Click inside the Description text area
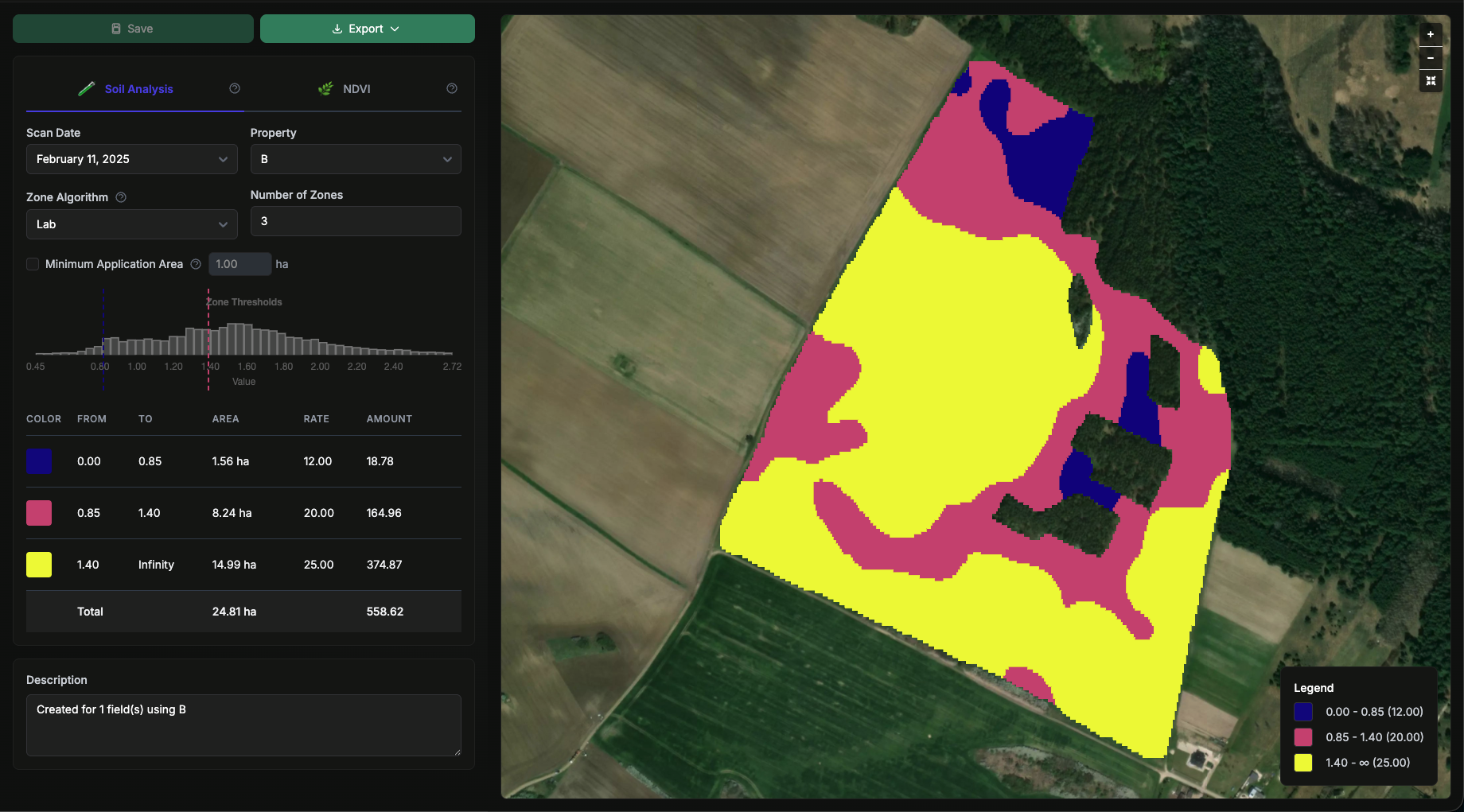The image size is (1464, 812). coord(243,725)
